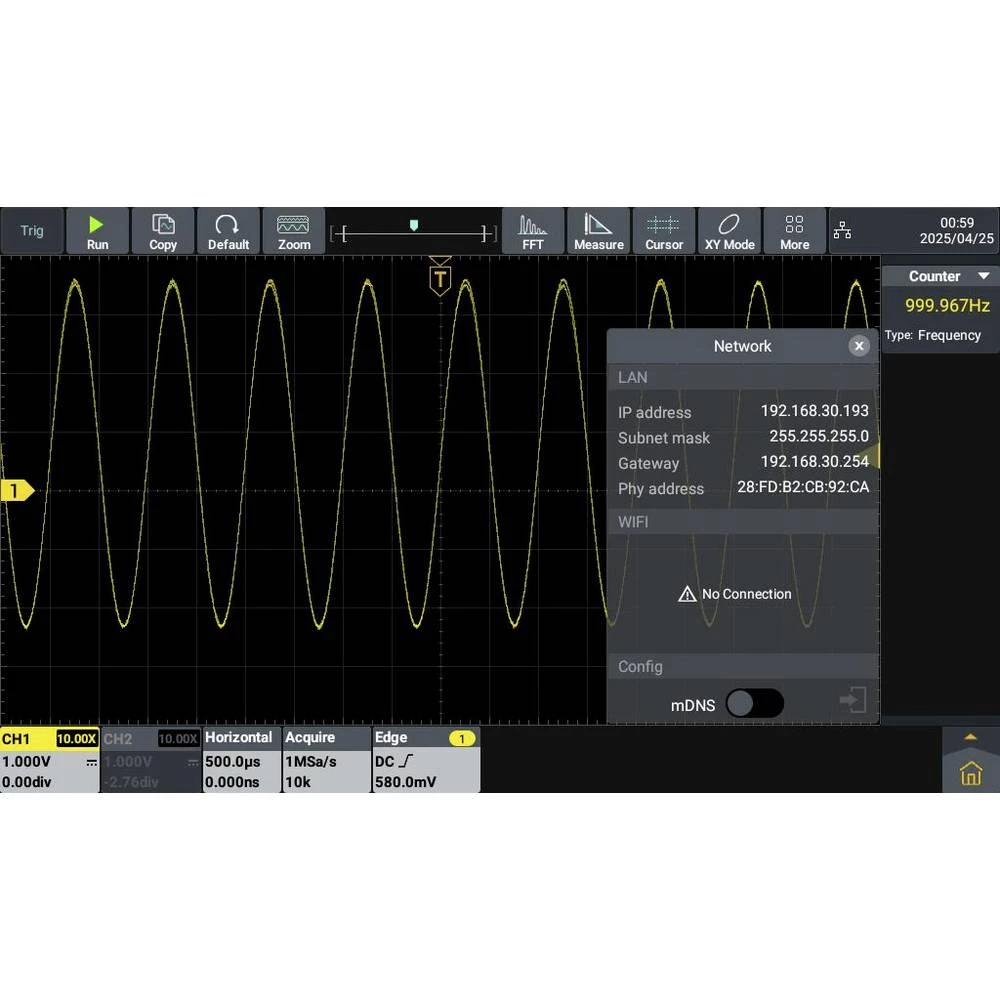Open the Zoom waveform tool
This screenshot has height=1000, width=1000.
coord(294,231)
